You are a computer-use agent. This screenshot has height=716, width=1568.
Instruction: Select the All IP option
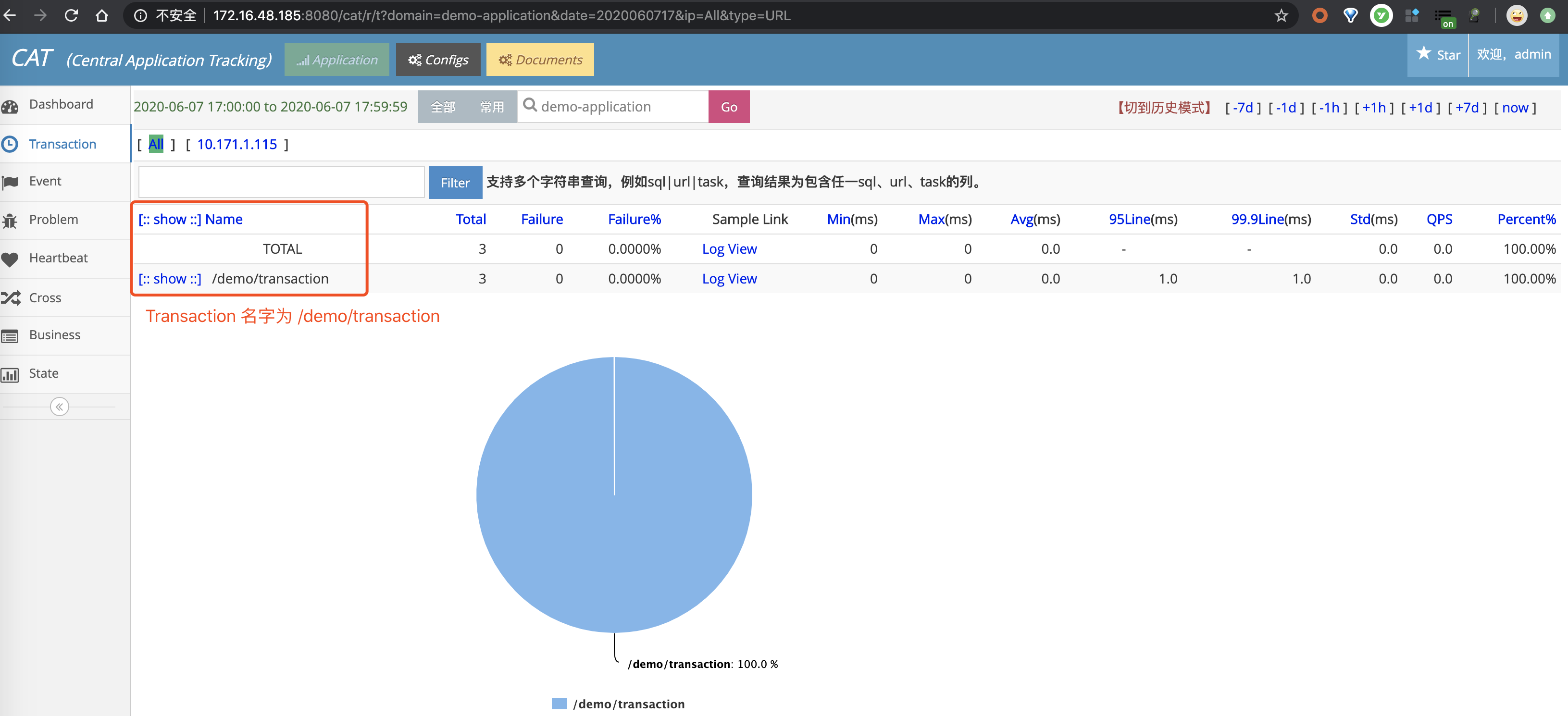(156, 144)
